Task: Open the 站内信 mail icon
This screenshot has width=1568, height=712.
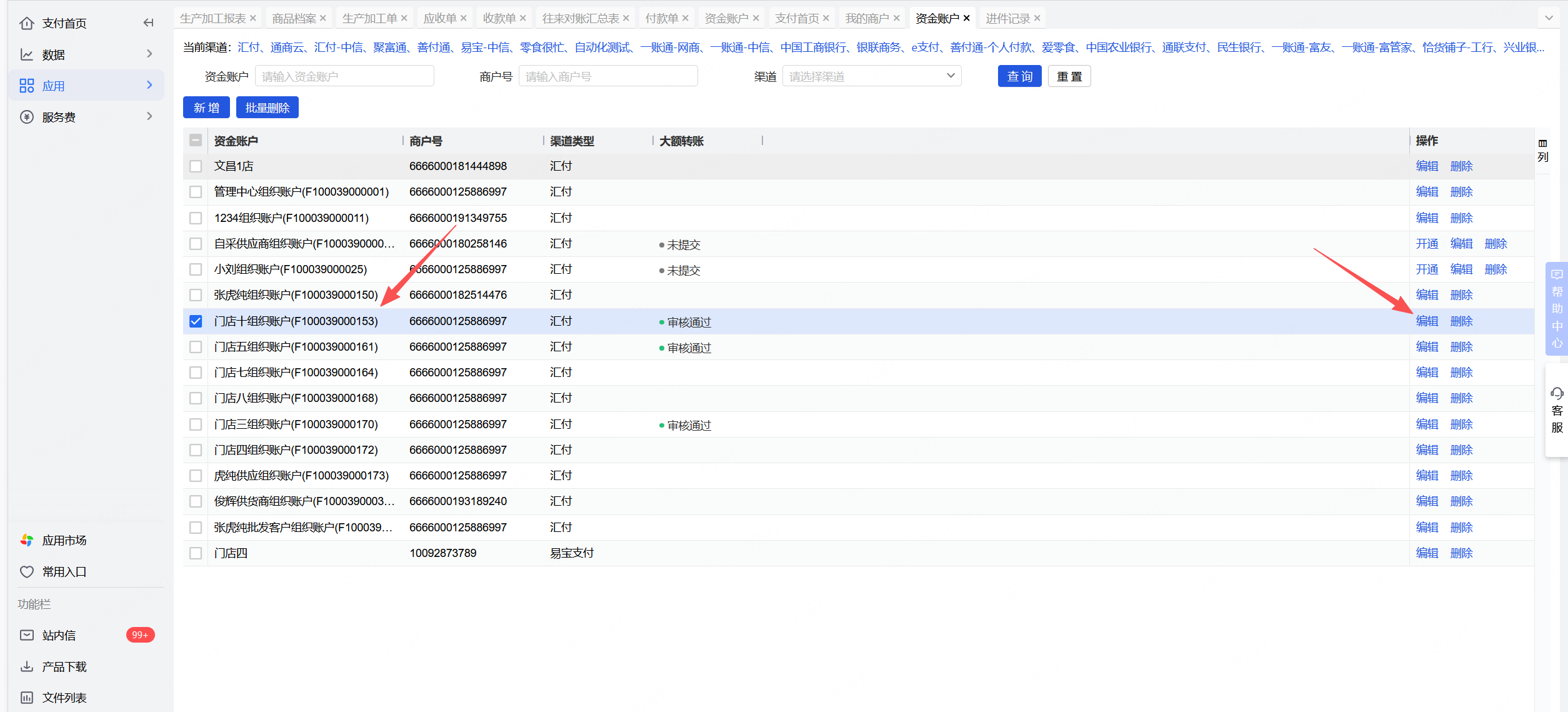Action: [26, 635]
